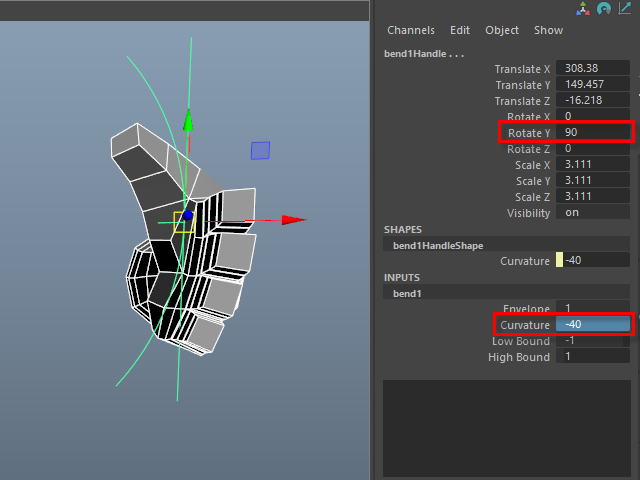Select the bend1HandleShape shape node
Screen dimensions: 640x480
[440, 245]
